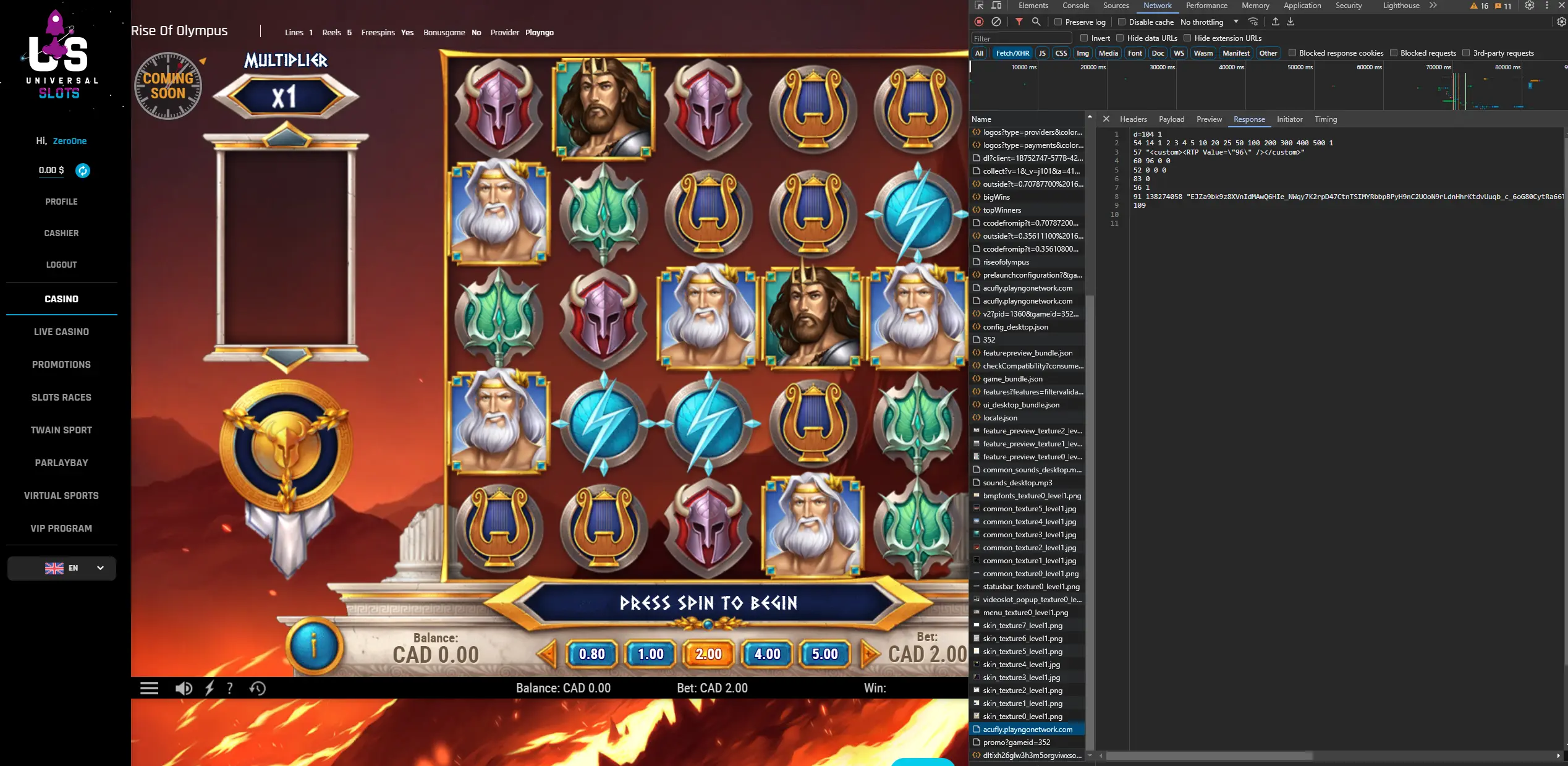1568x766 pixels.
Task: Select 5.00 bet button
Action: pyautogui.click(x=824, y=654)
